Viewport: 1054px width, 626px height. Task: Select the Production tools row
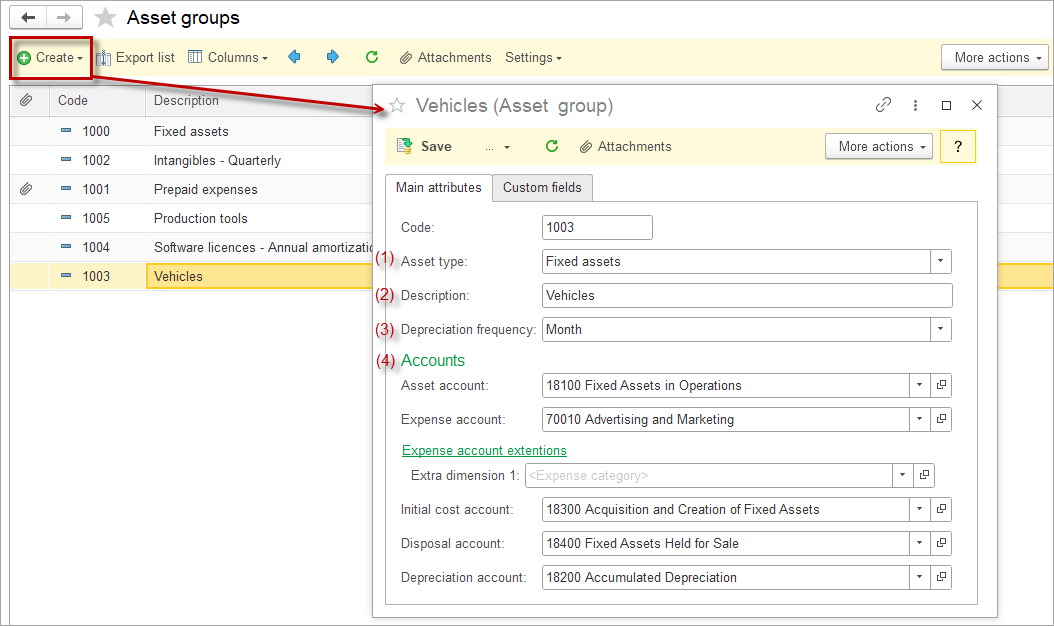[191, 218]
